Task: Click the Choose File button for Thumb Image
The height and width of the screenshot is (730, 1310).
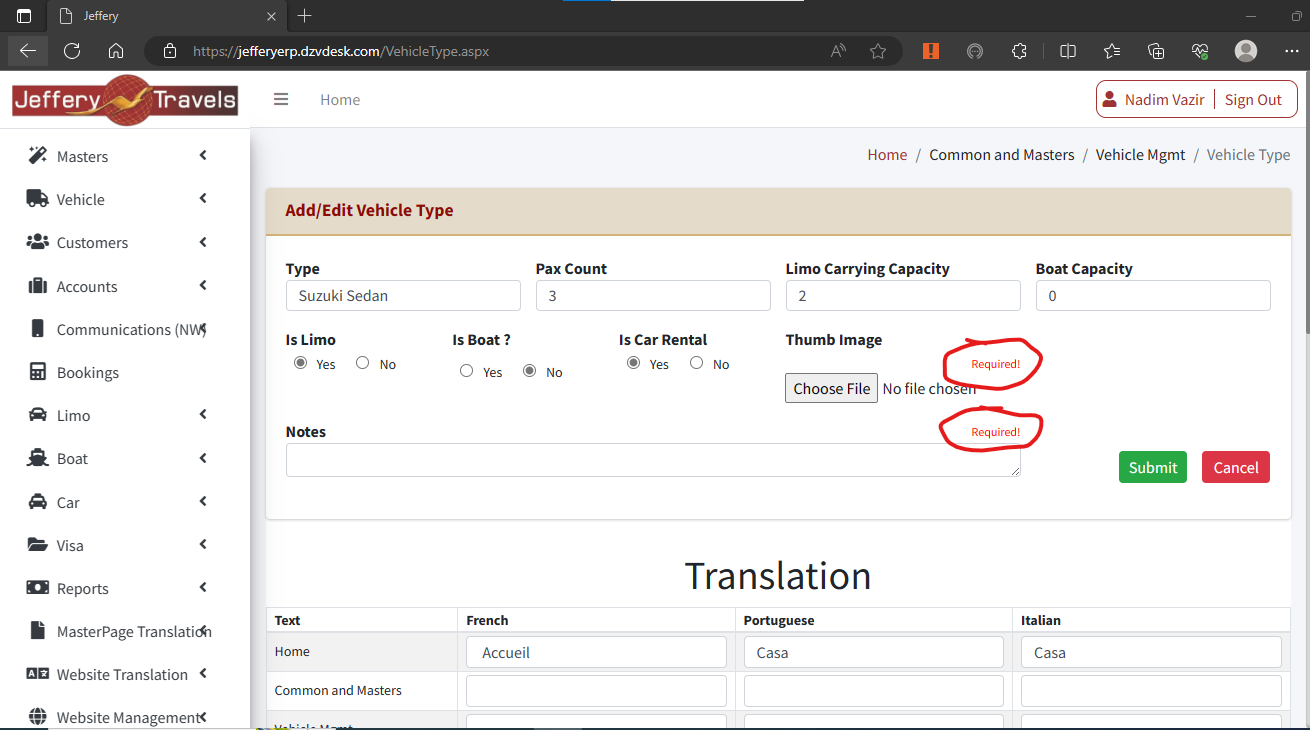Action: [x=831, y=388]
